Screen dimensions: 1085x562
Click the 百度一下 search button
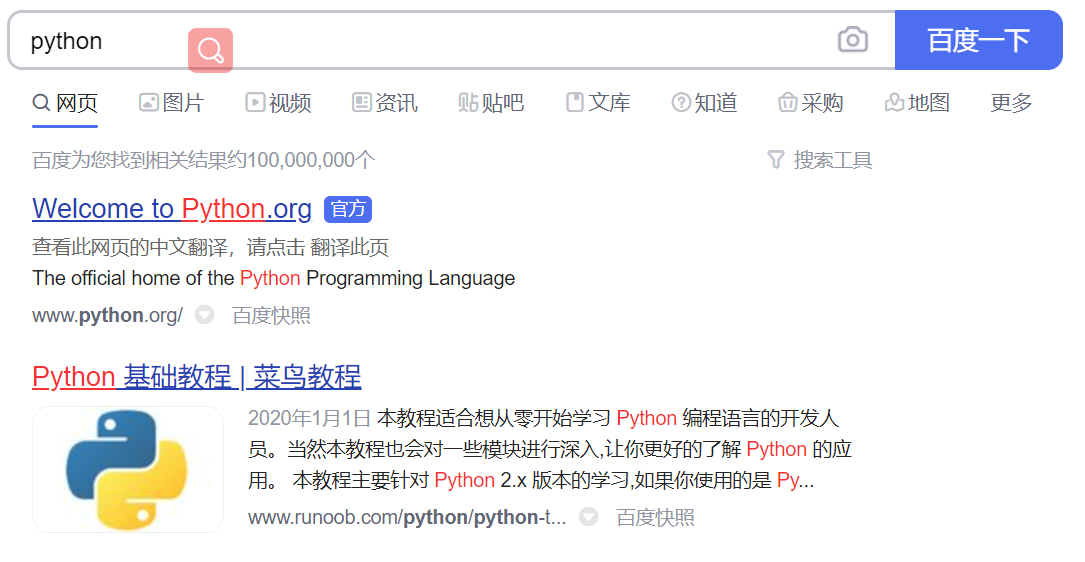[x=978, y=40]
